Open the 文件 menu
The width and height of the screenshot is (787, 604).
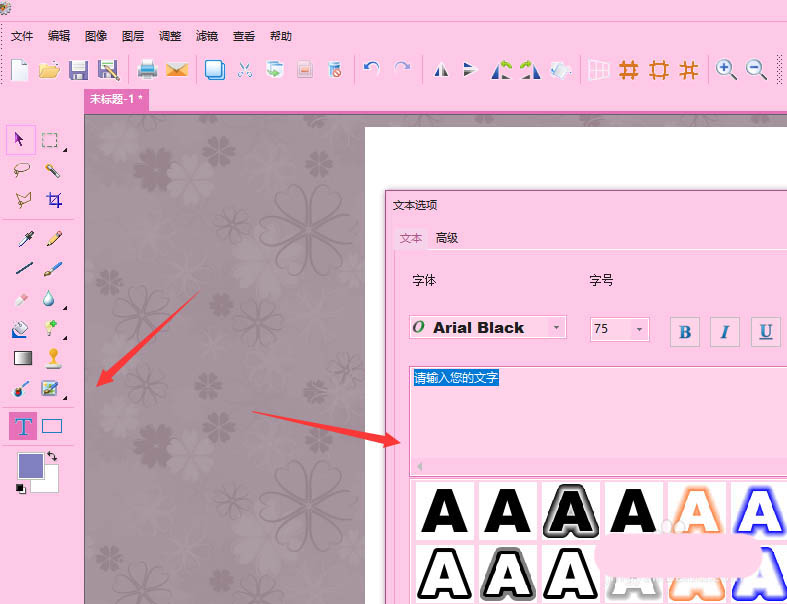22,36
